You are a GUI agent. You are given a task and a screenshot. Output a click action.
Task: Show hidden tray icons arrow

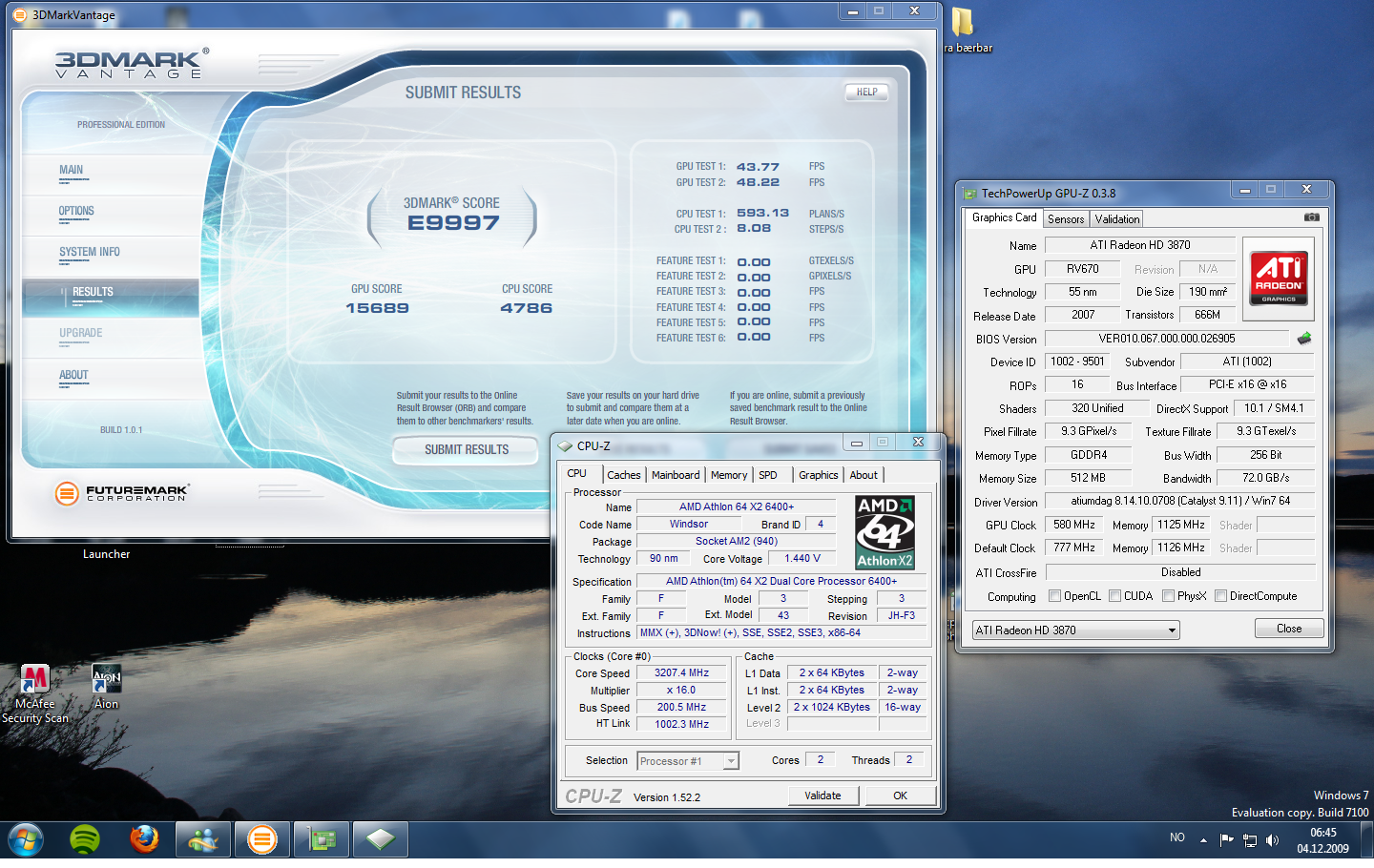click(1203, 840)
